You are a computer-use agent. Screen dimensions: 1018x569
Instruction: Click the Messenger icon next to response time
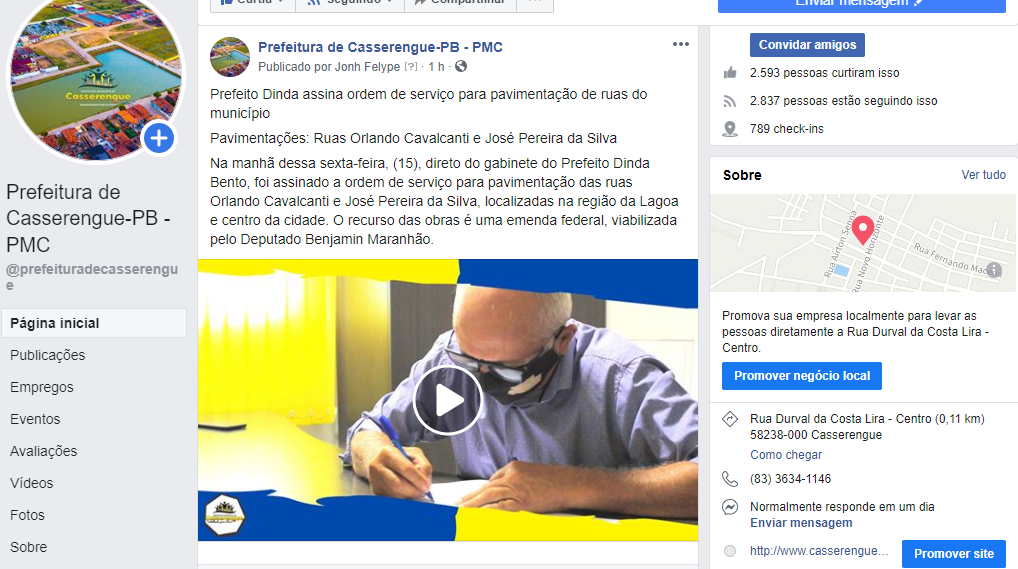(x=730, y=507)
